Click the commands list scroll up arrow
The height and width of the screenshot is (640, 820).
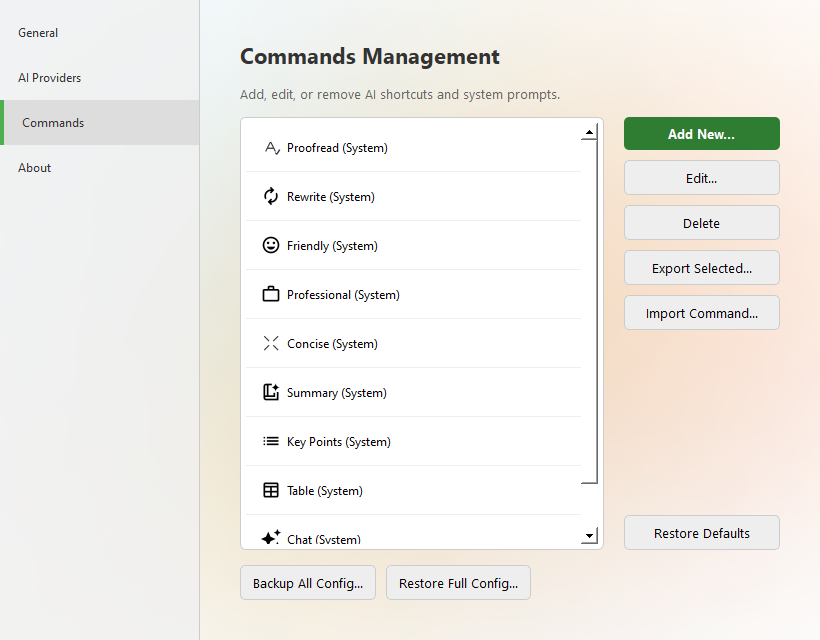click(589, 132)
